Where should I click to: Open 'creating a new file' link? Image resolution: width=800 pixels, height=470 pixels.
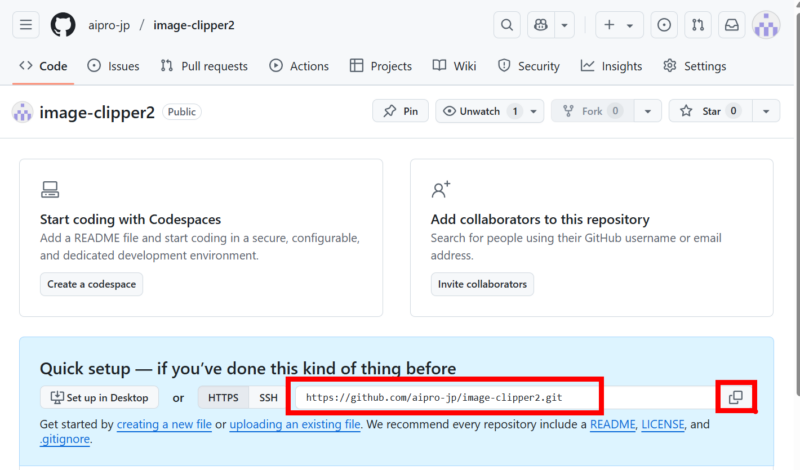(164, 425)
